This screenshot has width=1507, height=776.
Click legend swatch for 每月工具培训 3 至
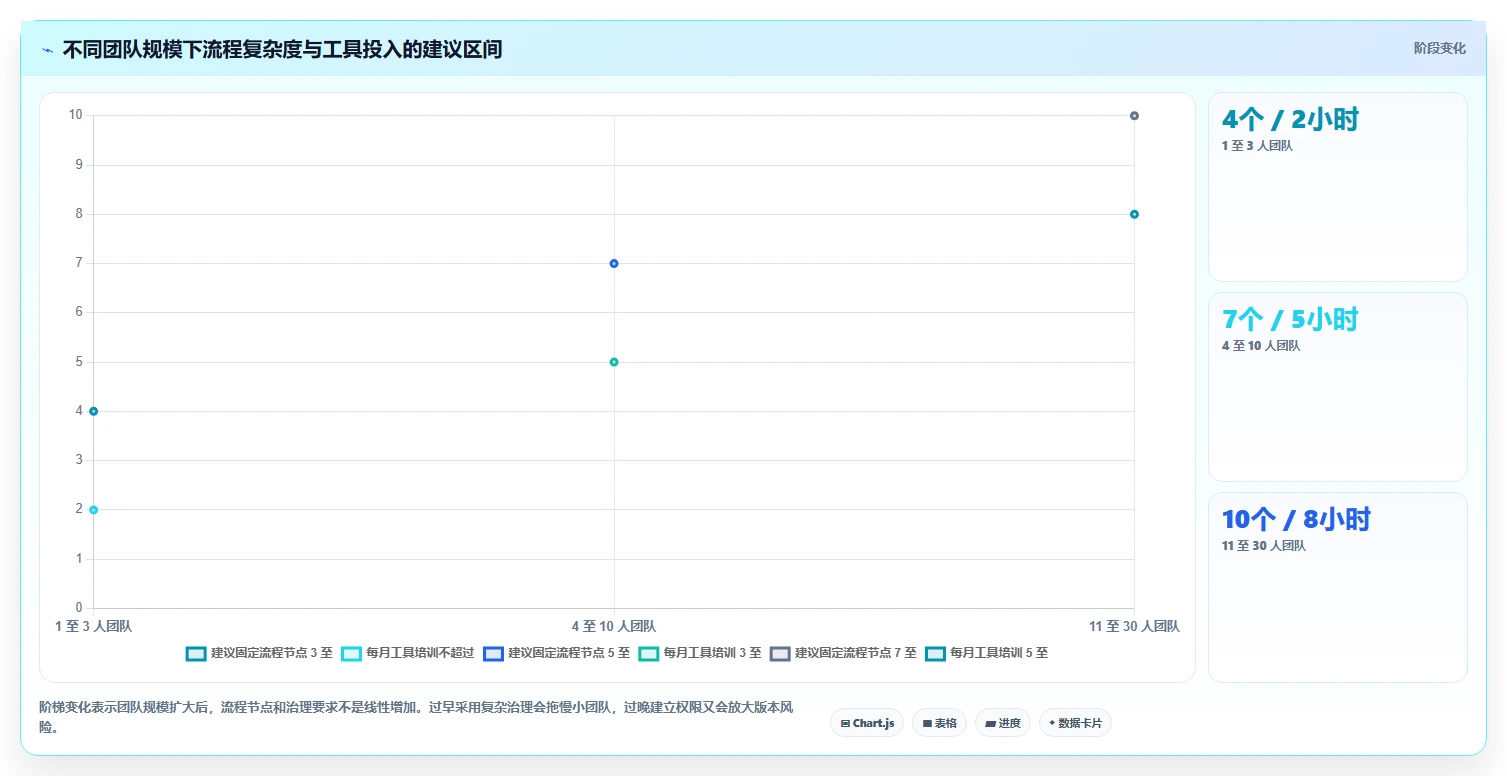coord(649,653)
